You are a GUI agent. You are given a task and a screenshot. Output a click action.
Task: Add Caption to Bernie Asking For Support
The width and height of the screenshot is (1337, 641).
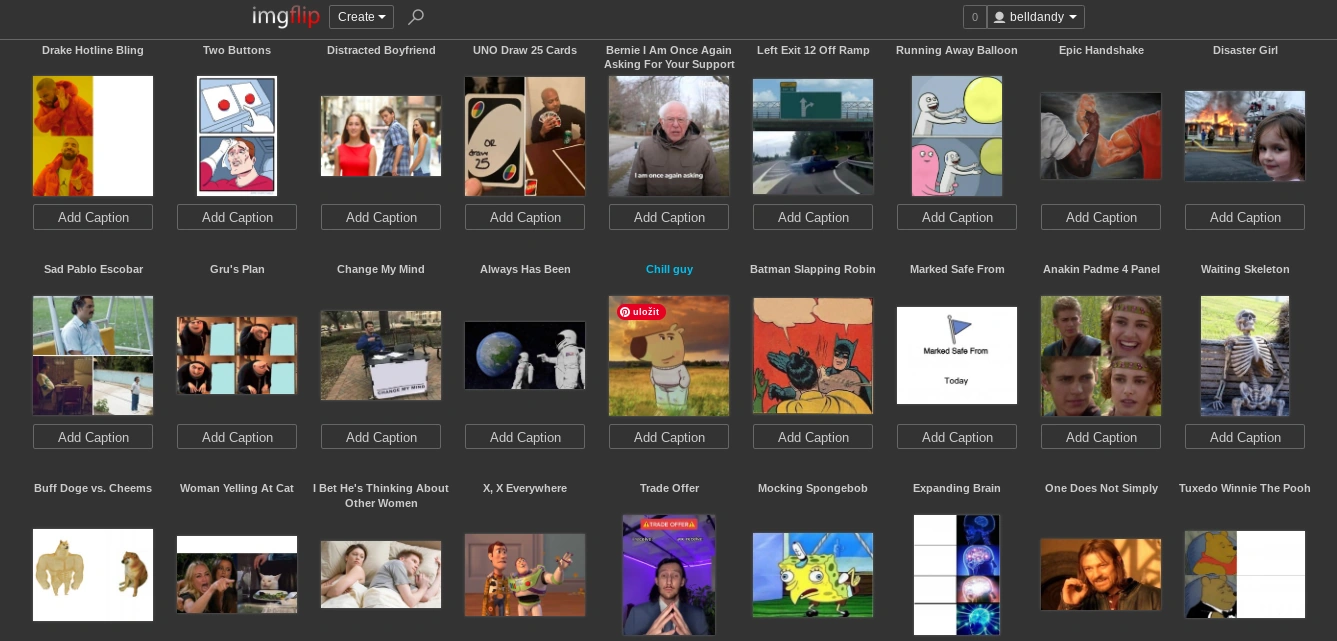pos(669,217)
